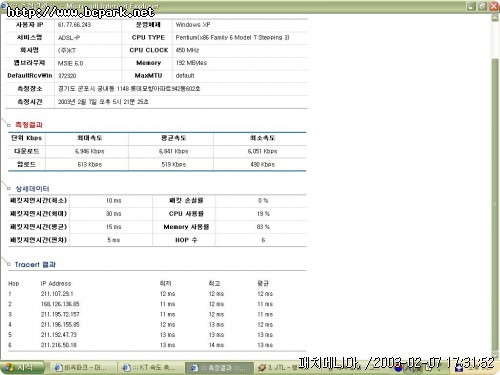Select the active 측정결과 taskbar button

(218, 368)
